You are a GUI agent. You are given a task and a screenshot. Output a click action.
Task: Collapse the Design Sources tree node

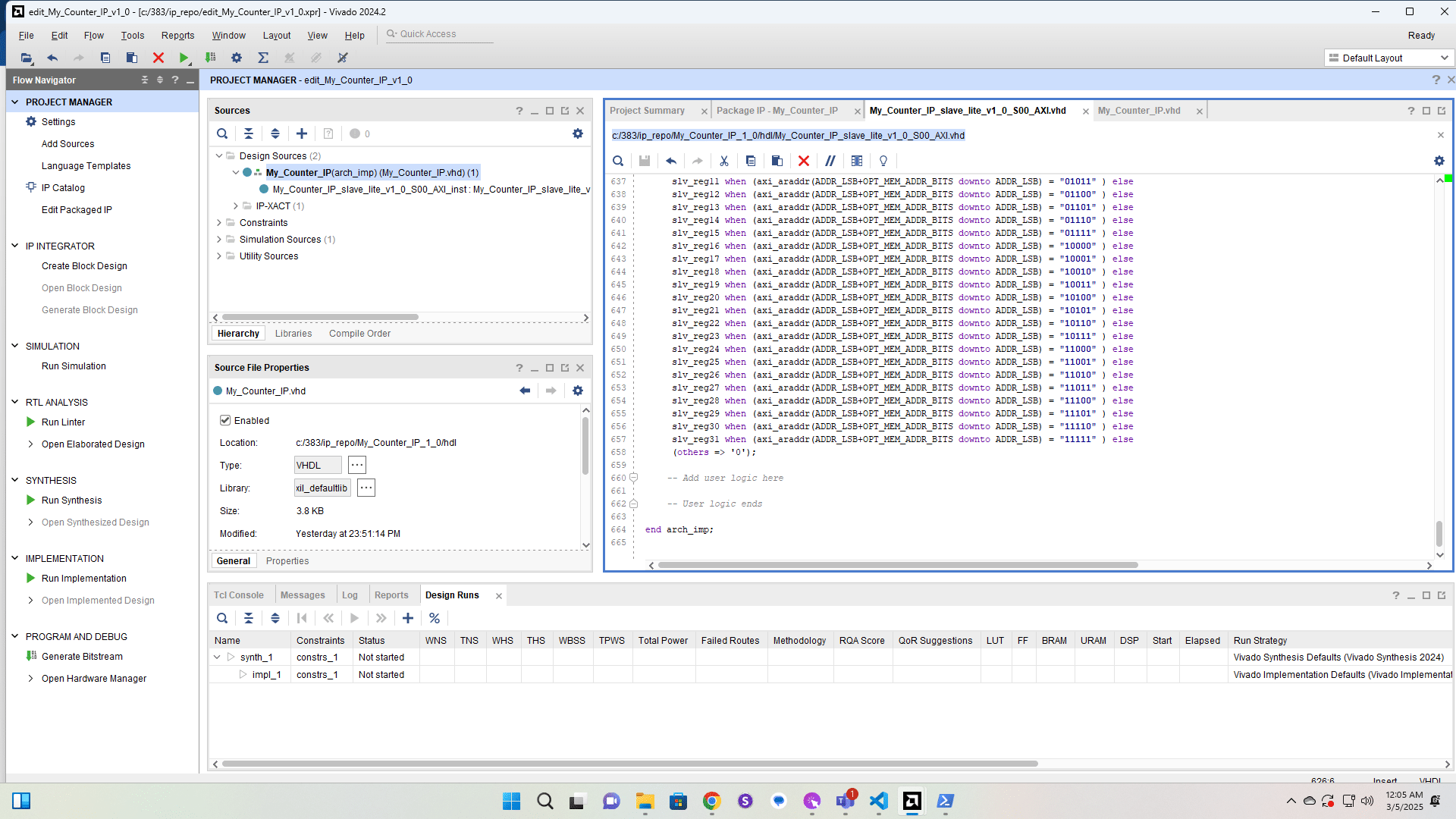click(219, 155)
